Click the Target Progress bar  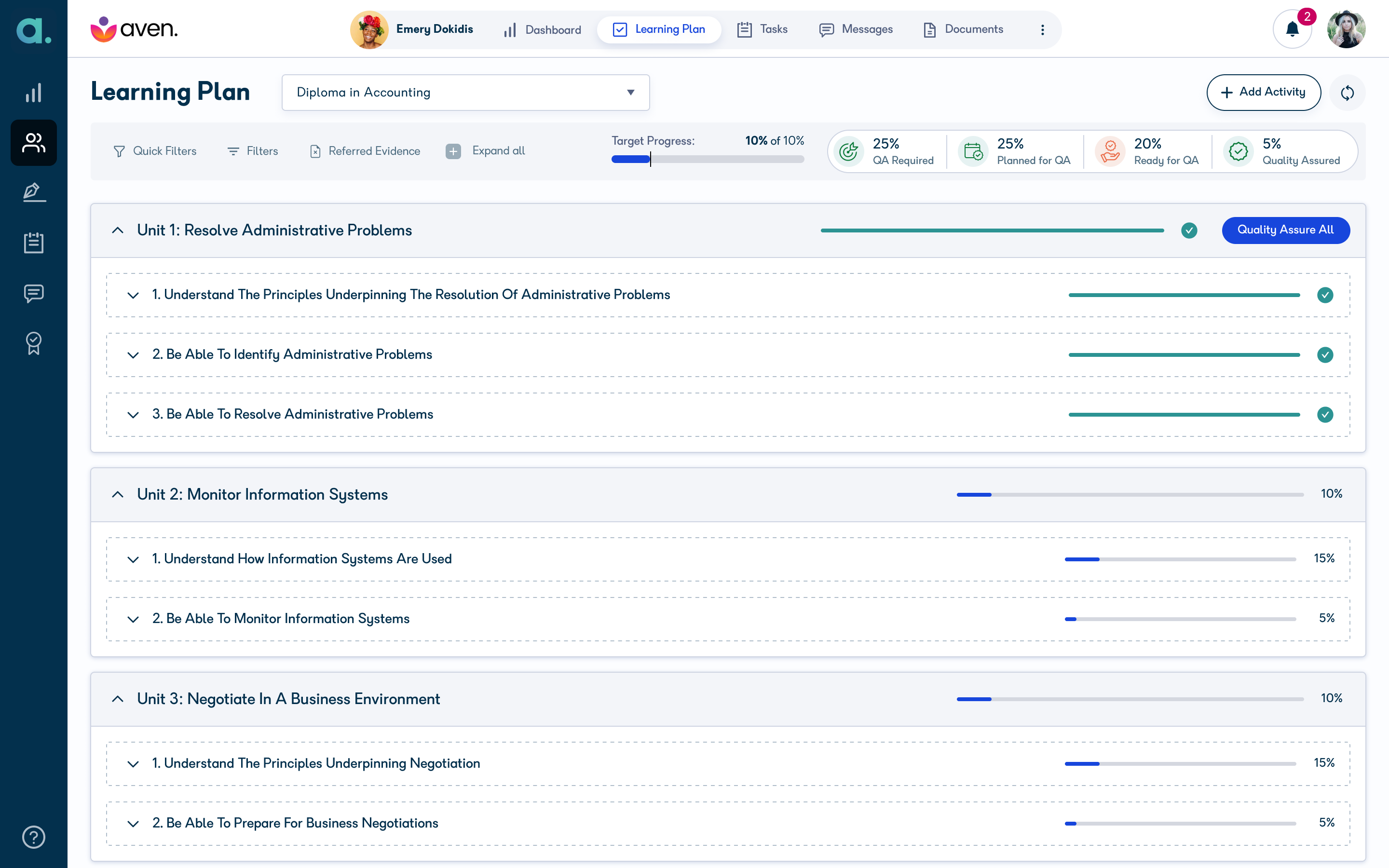coord(708,159)
